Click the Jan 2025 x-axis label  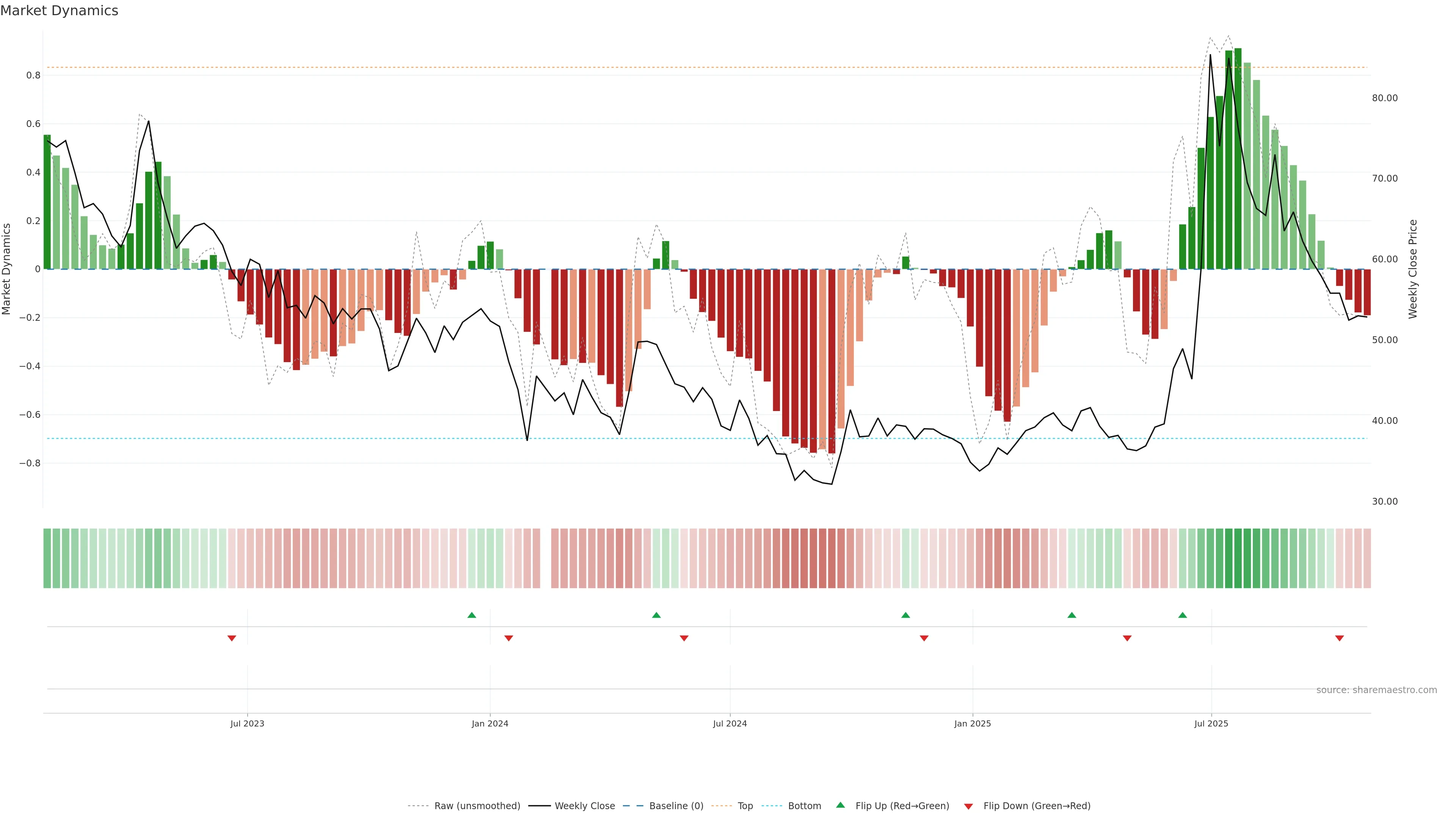[972, 723]
